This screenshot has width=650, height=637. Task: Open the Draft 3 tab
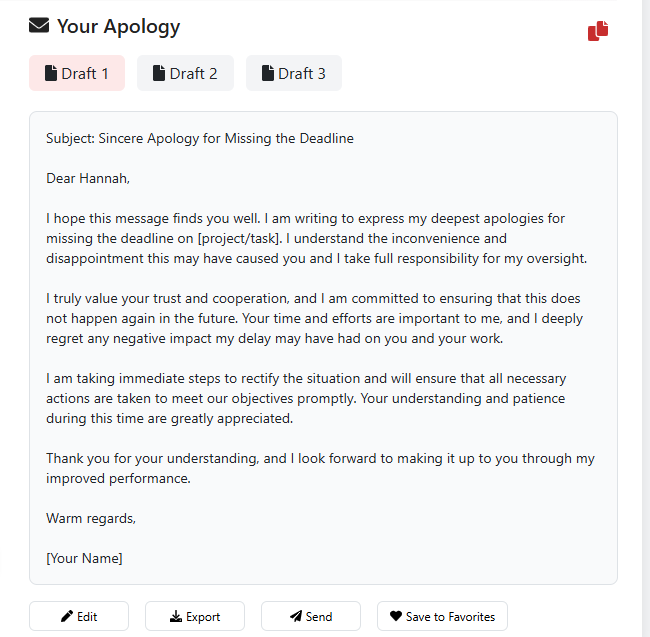tap(294, 73)
